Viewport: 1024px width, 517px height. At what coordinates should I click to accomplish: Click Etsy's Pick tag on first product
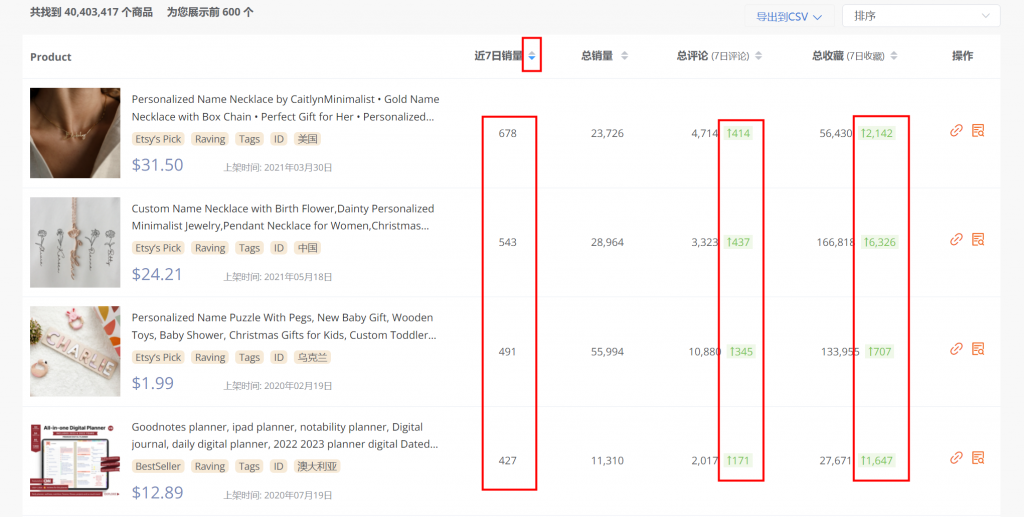coord(158,139)
